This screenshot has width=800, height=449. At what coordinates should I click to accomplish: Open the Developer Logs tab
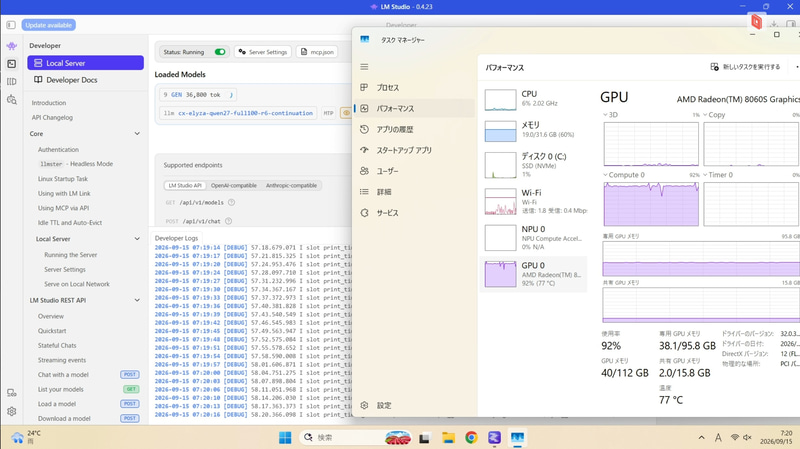click(x=176, y=238)
